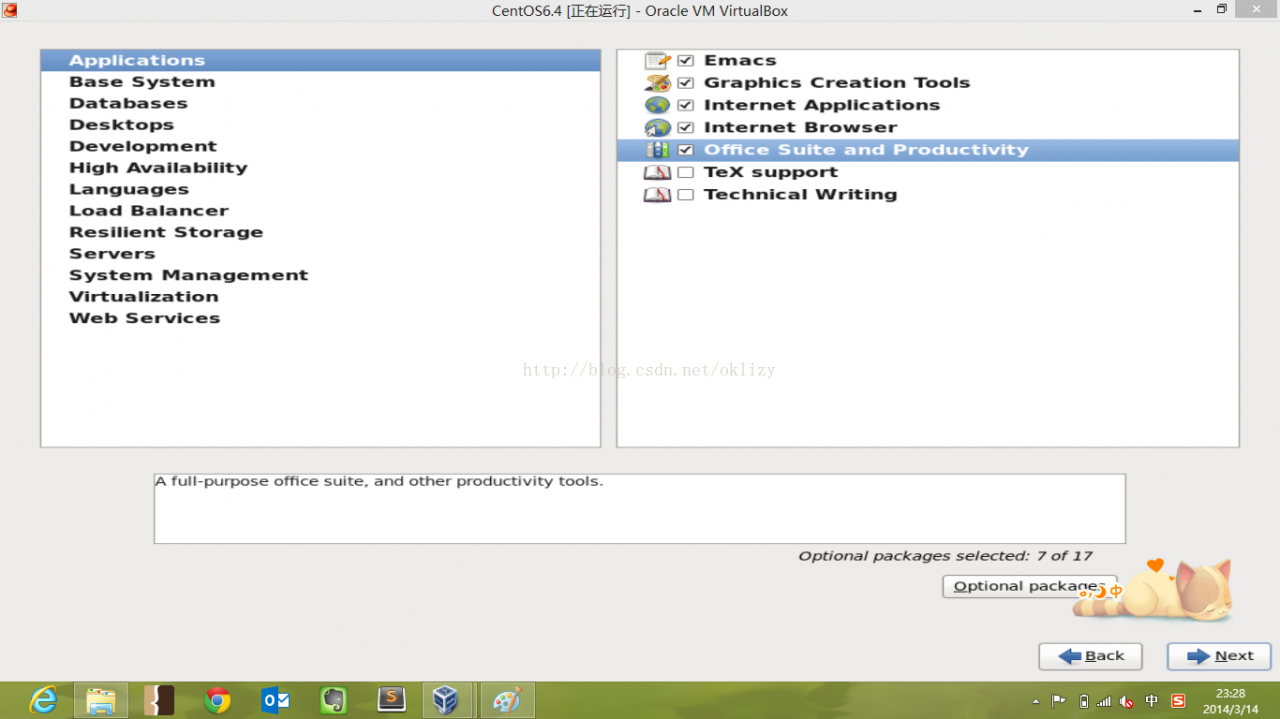Image resolution: width=1280 pixels, height=719 pixels.
Task: Click the Chinese input mode indicator
Action: coord(1152,701)
